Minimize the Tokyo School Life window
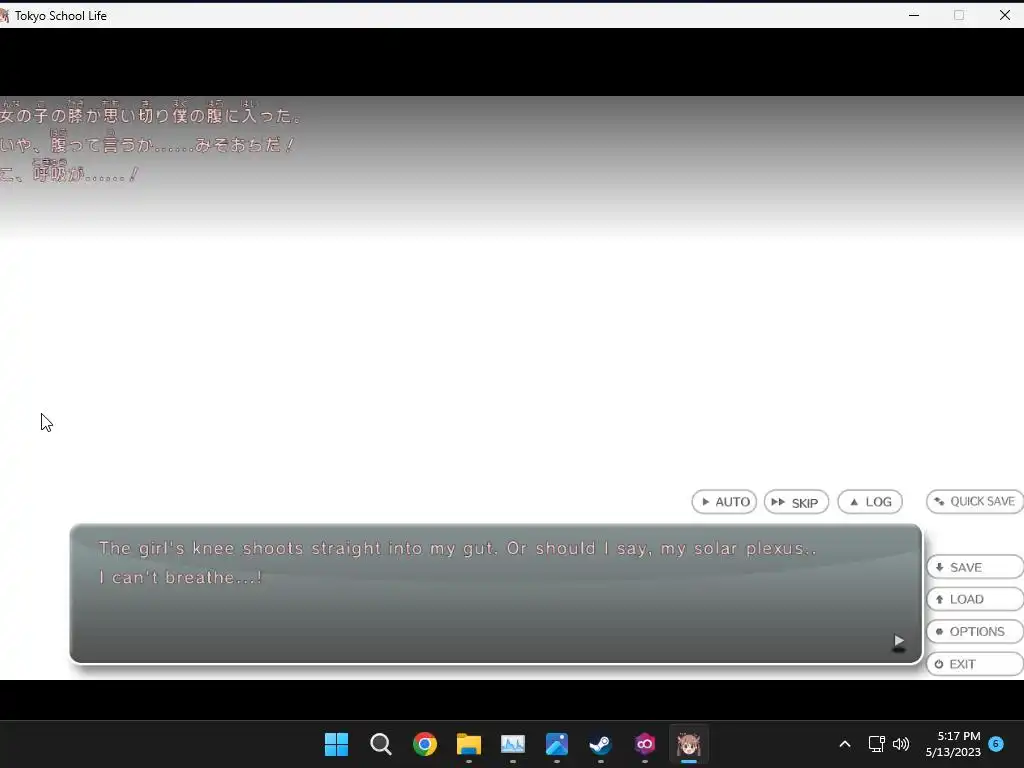This screenshot has height=768, width=1024. (x=914, y=15)
